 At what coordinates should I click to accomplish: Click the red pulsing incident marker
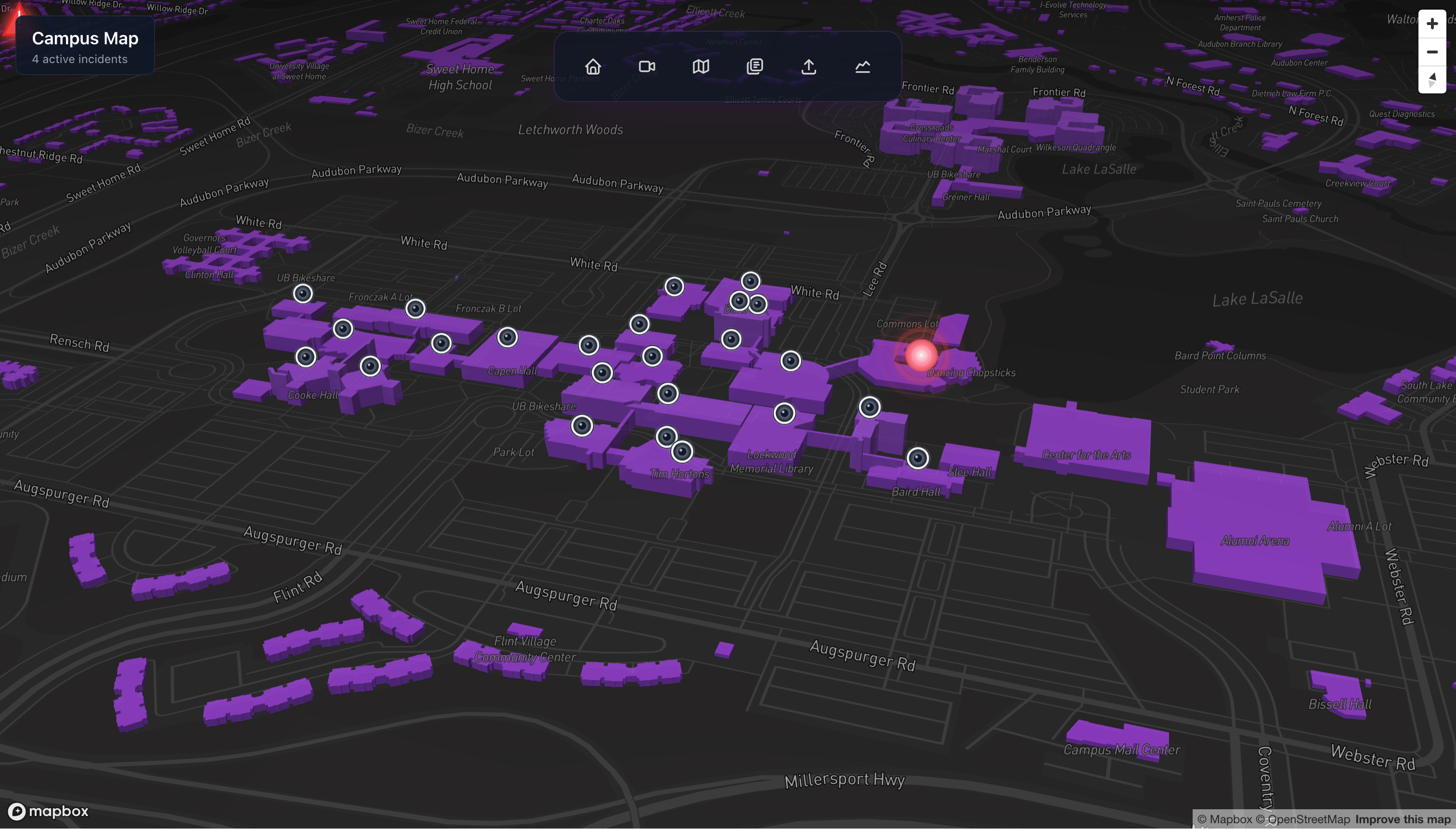click(x=921, y=355)
